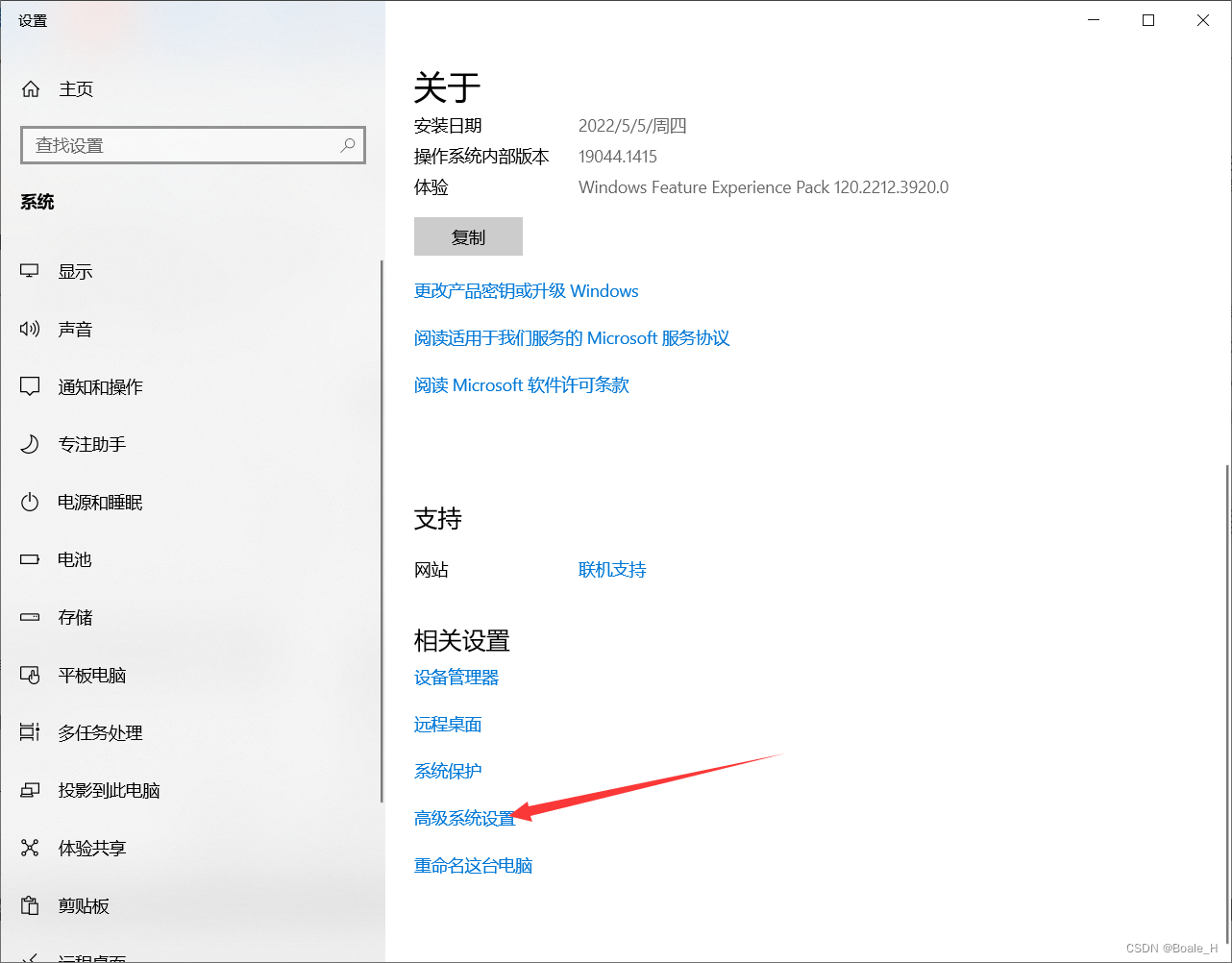Screen dimensions: 1232x963
Task: Open the 远程桌面 link
Action: point(448,725)
